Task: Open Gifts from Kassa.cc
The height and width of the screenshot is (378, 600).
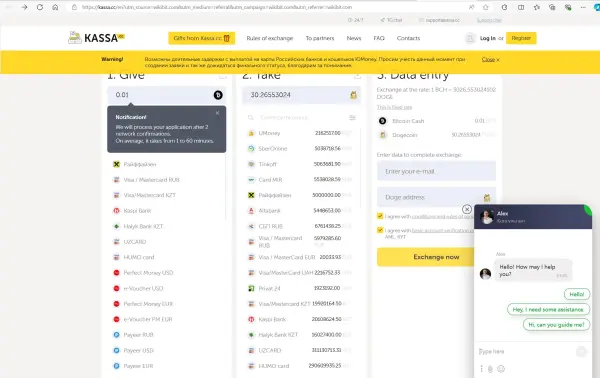Action: point(201,38)
